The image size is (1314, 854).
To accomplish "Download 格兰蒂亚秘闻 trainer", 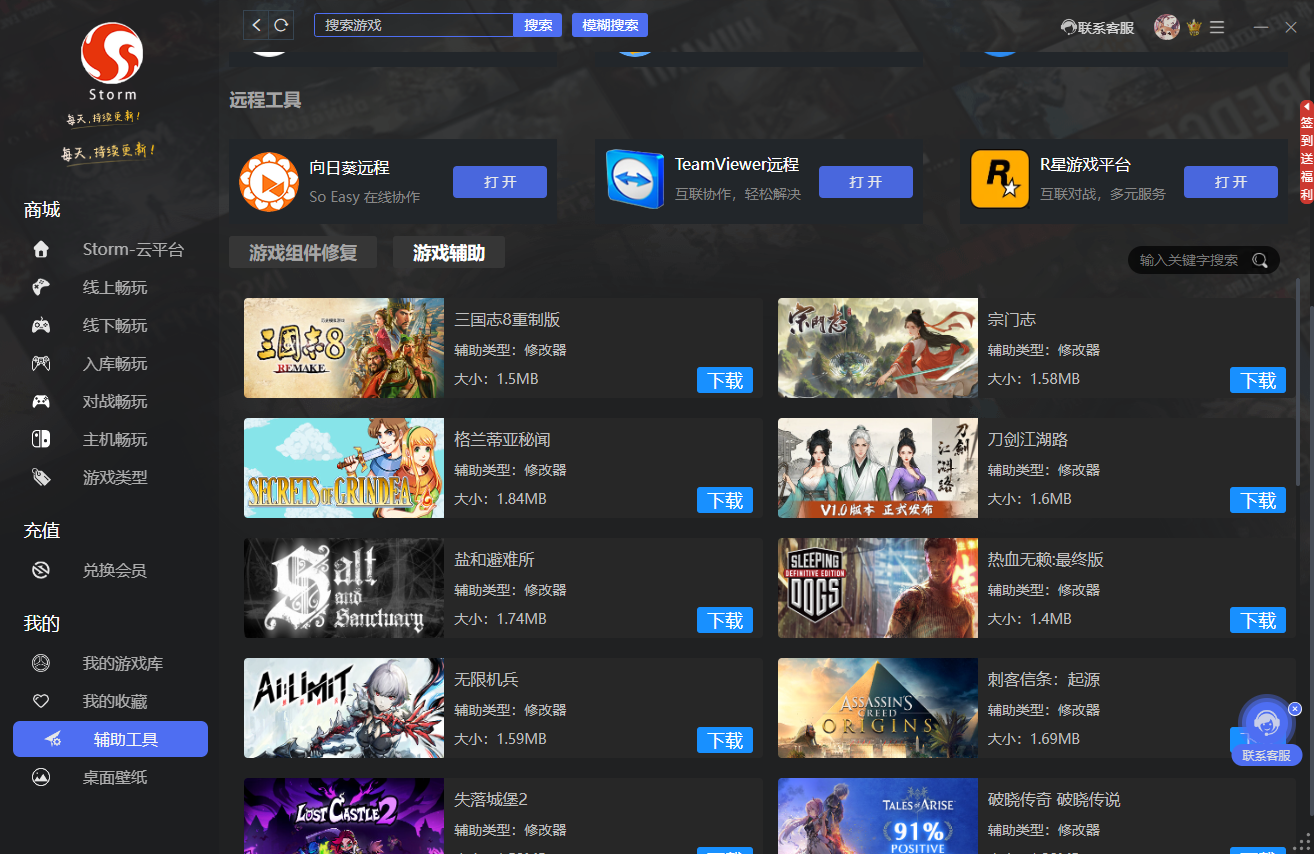I will pyautogui.click(x=725, y=500).
